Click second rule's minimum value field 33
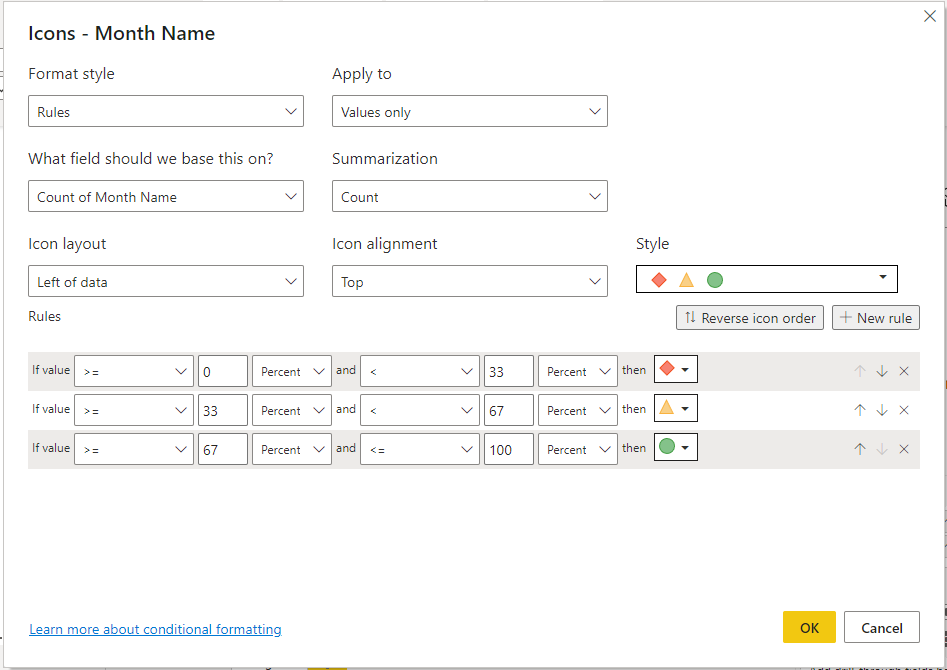 [223, 410]
